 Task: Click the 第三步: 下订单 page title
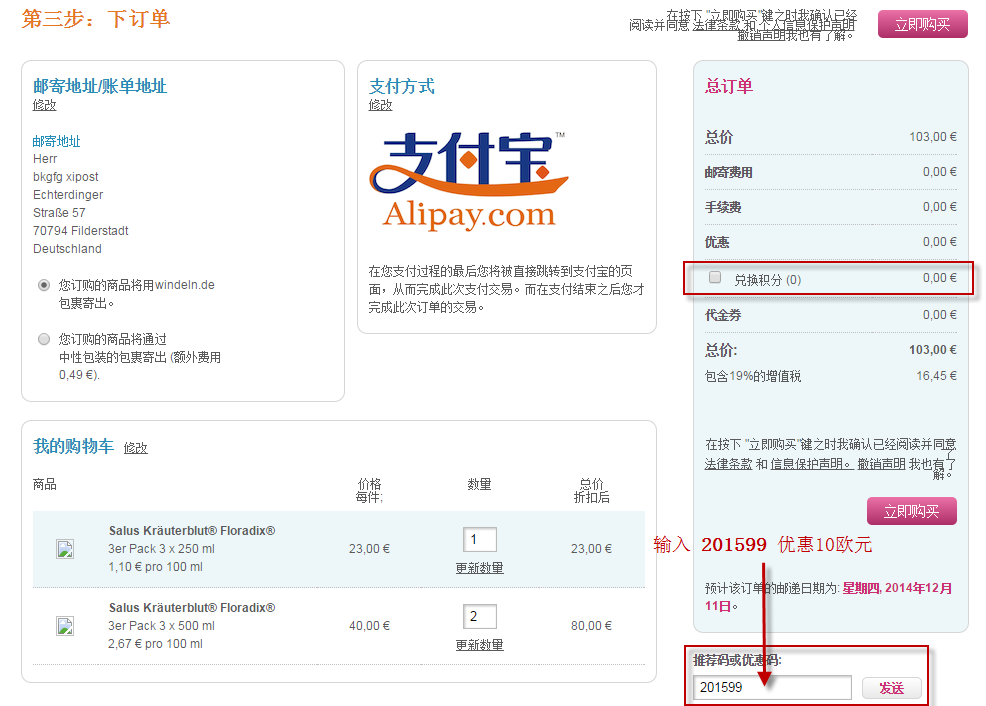coord(96,19)
